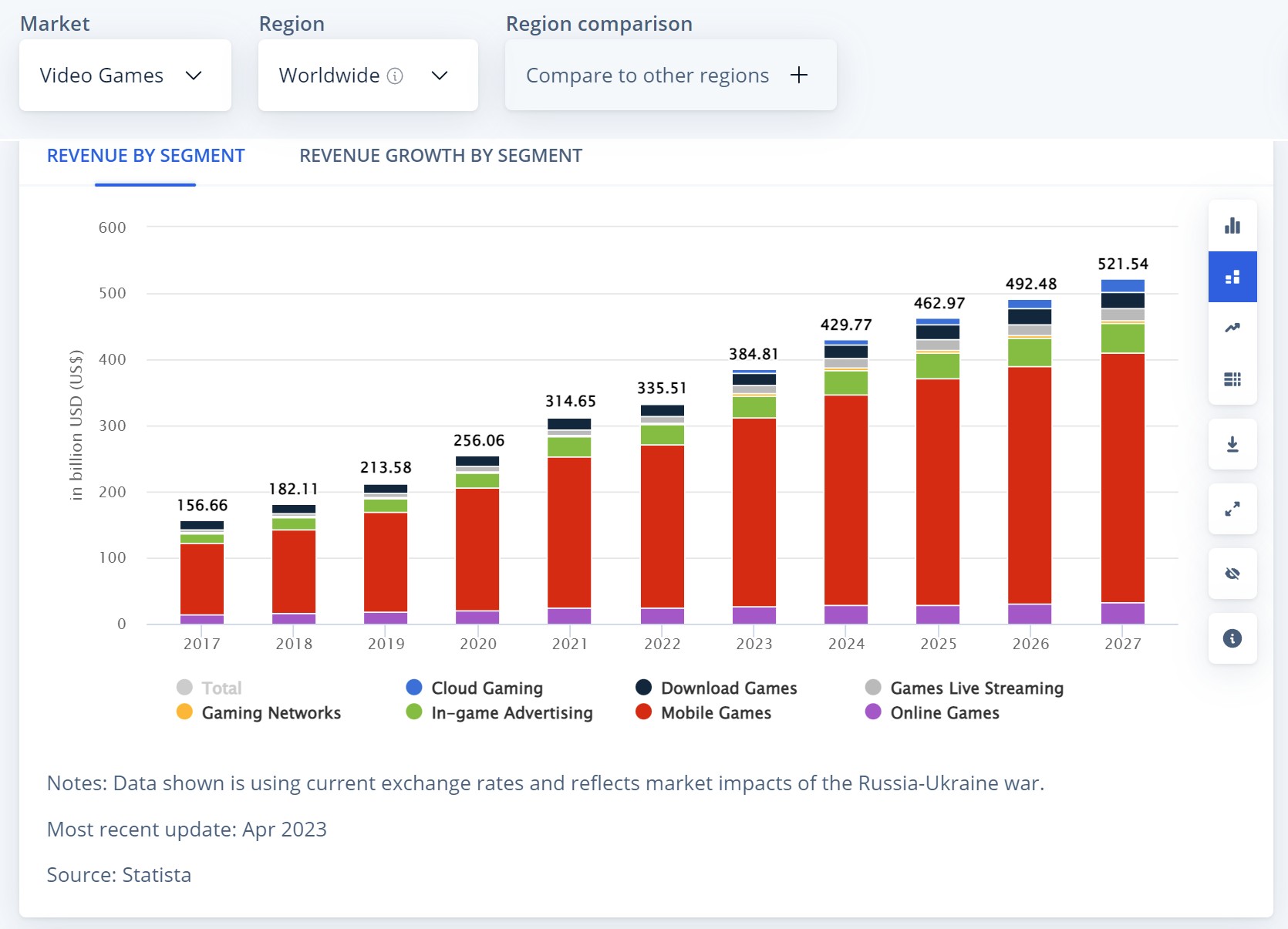Image resolution: width=1288 pixels, height=929 pixels.
Task: Click the plus icon to compare regions
Action: [799, 75]
